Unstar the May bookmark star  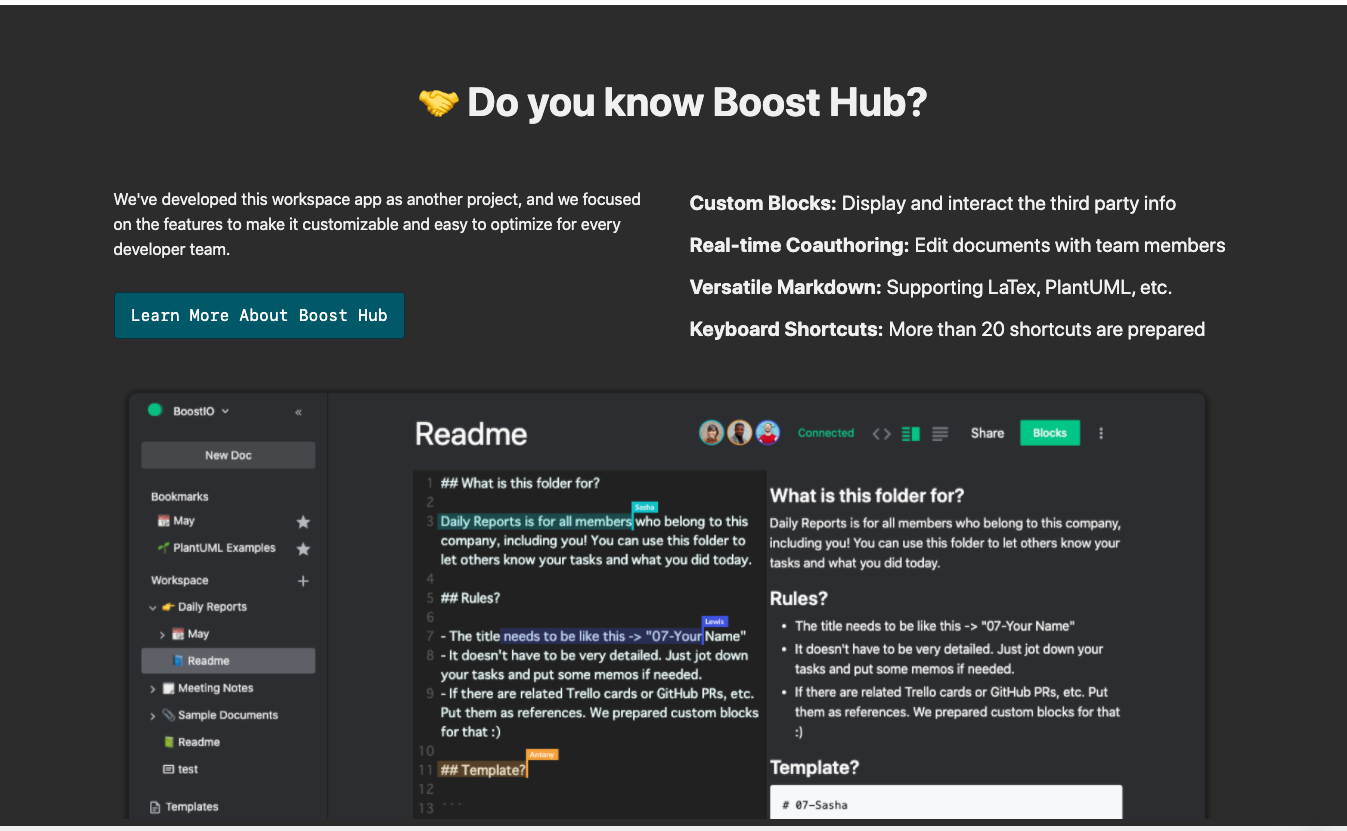point(303,522)
